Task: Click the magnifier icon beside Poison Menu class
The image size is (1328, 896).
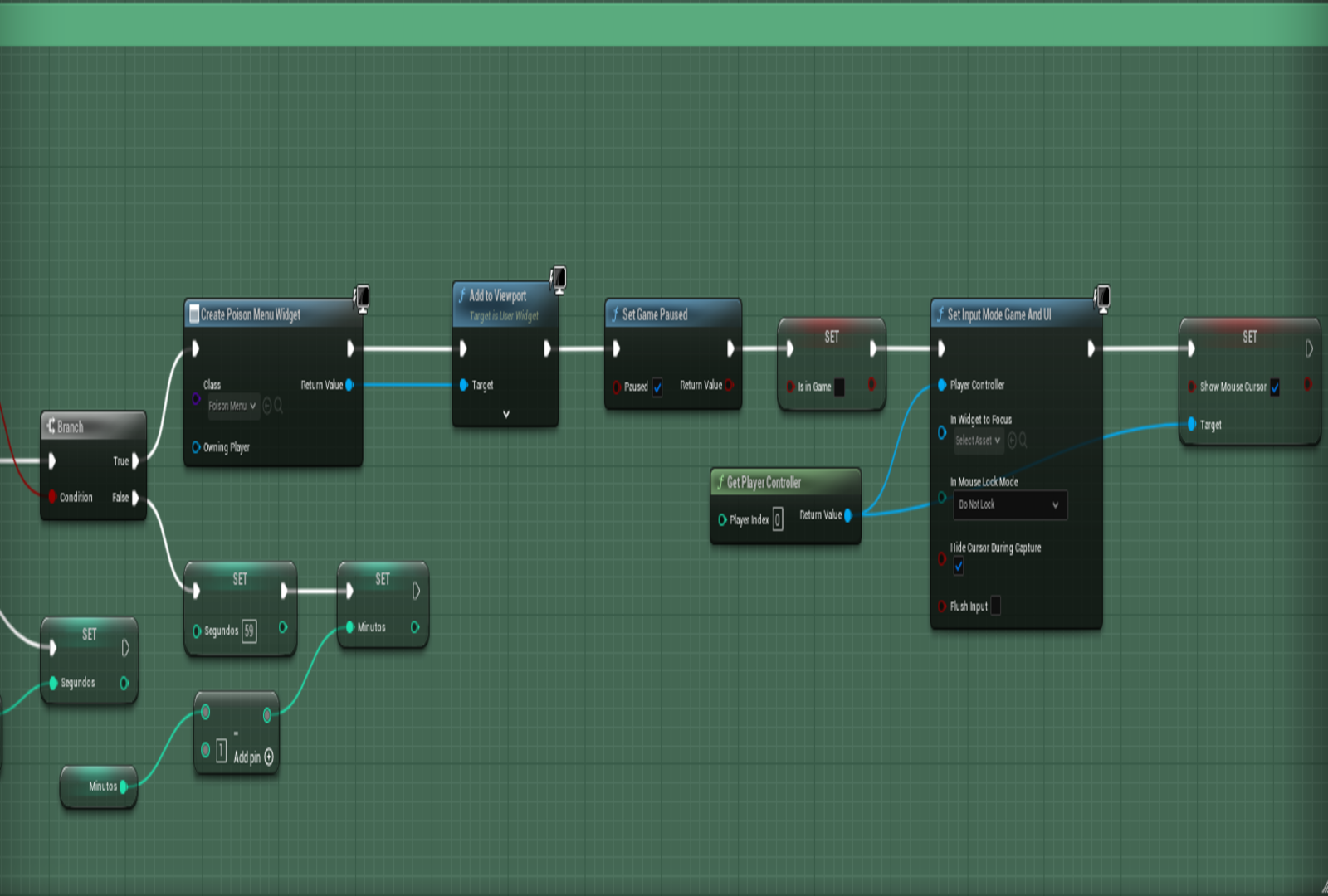Action: coord(279,406)
